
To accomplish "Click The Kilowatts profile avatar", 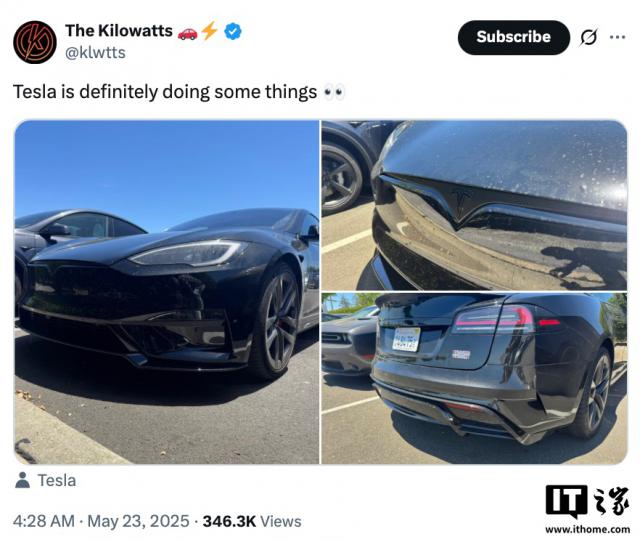I will pyautogui.click(x=35, y=42).
